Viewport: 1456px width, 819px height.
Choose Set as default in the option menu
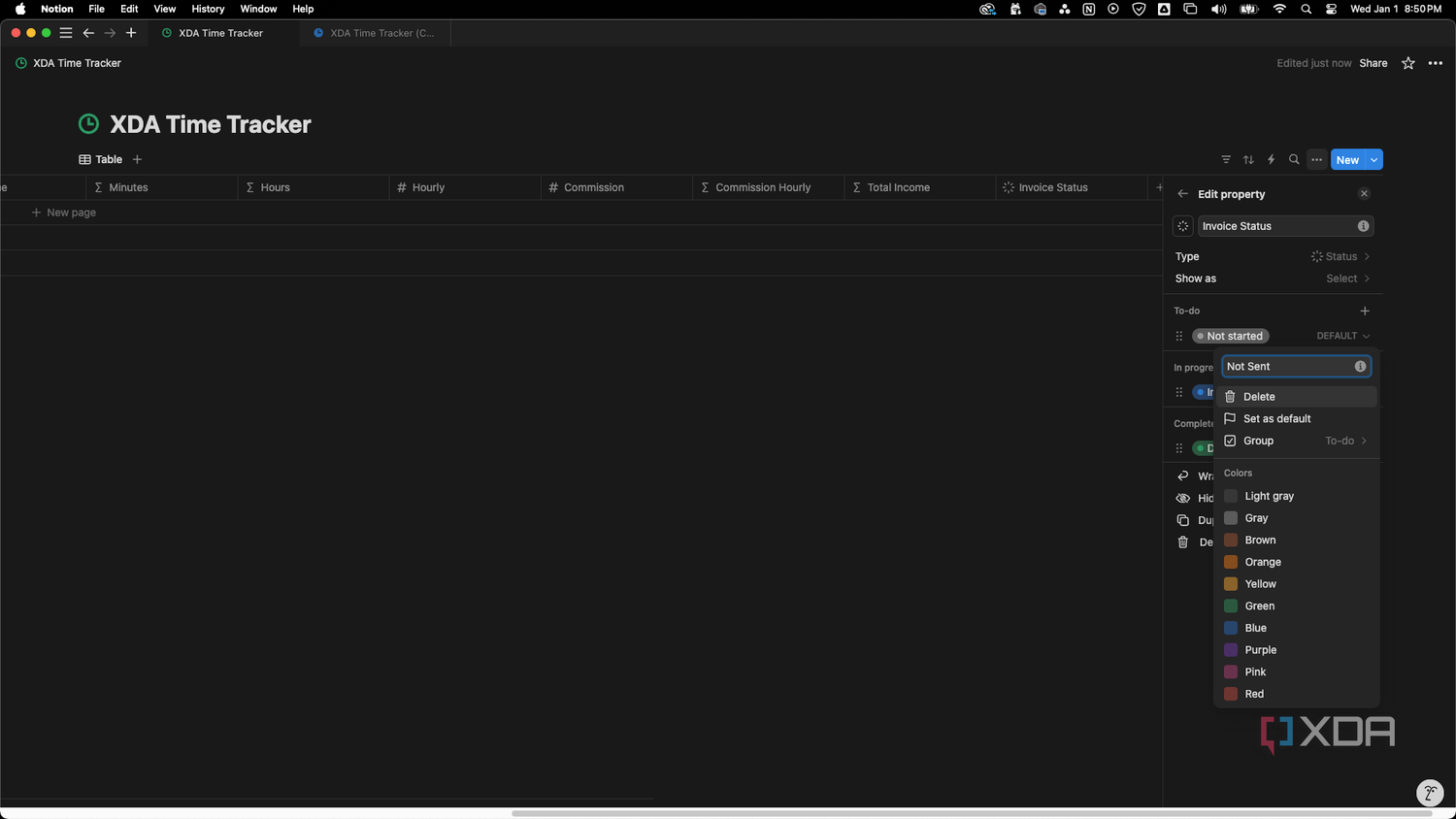click(1296, 419)
